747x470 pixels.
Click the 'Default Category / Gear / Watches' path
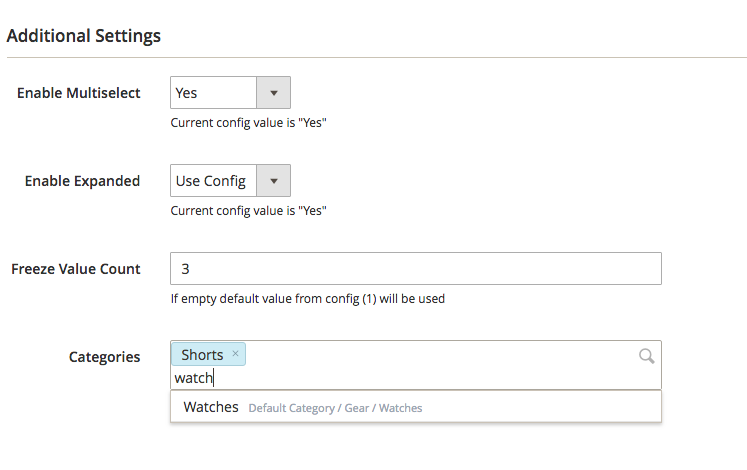pyautogui.click(x=335, y=408)
